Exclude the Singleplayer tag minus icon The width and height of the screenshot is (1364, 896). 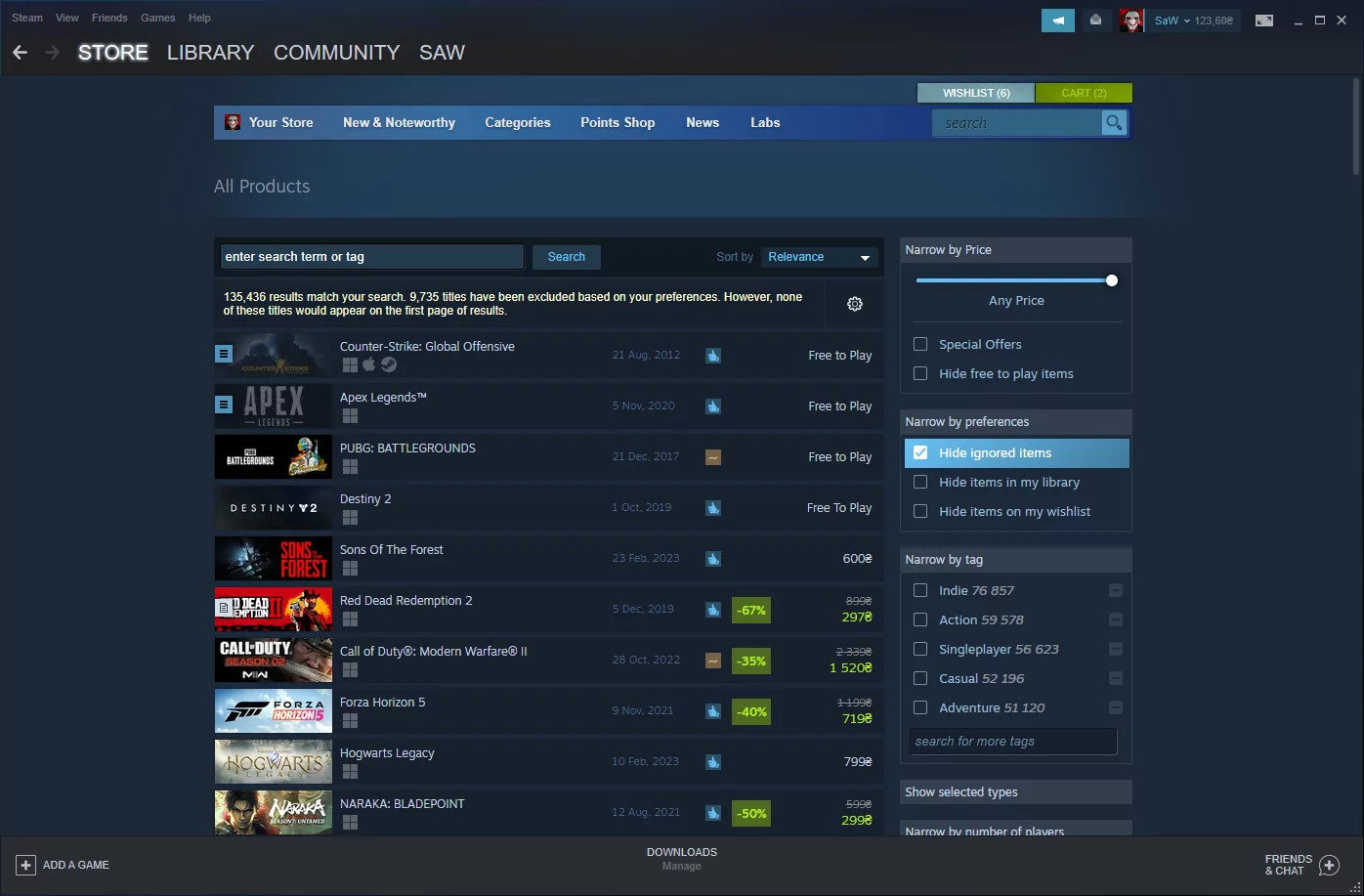(1116, 649)
